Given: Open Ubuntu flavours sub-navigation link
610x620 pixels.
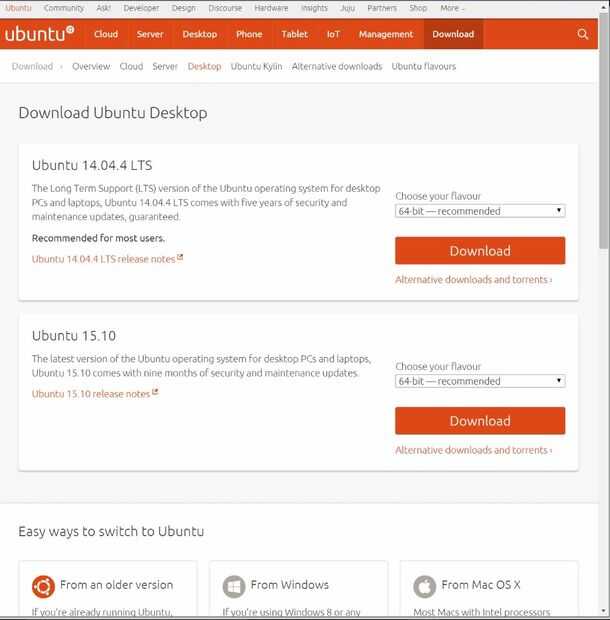Looking at the screenshot, I should (x=424, y=66).
